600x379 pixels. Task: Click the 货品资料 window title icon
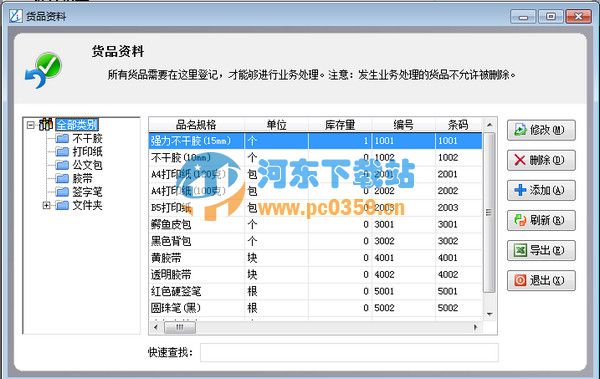click(16, 16)
